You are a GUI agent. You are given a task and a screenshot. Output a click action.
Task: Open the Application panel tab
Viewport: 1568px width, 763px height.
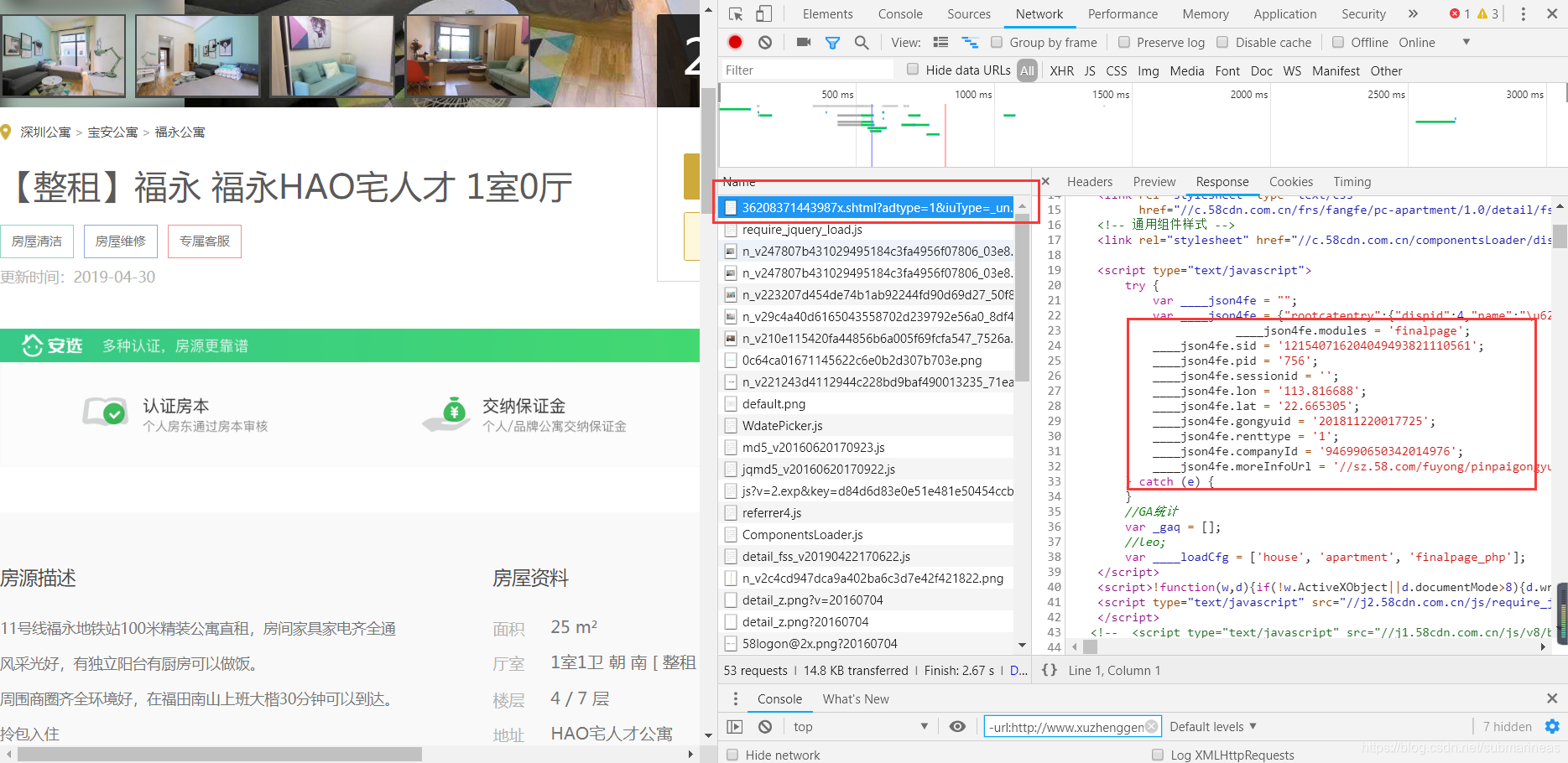coord(1284,14)
